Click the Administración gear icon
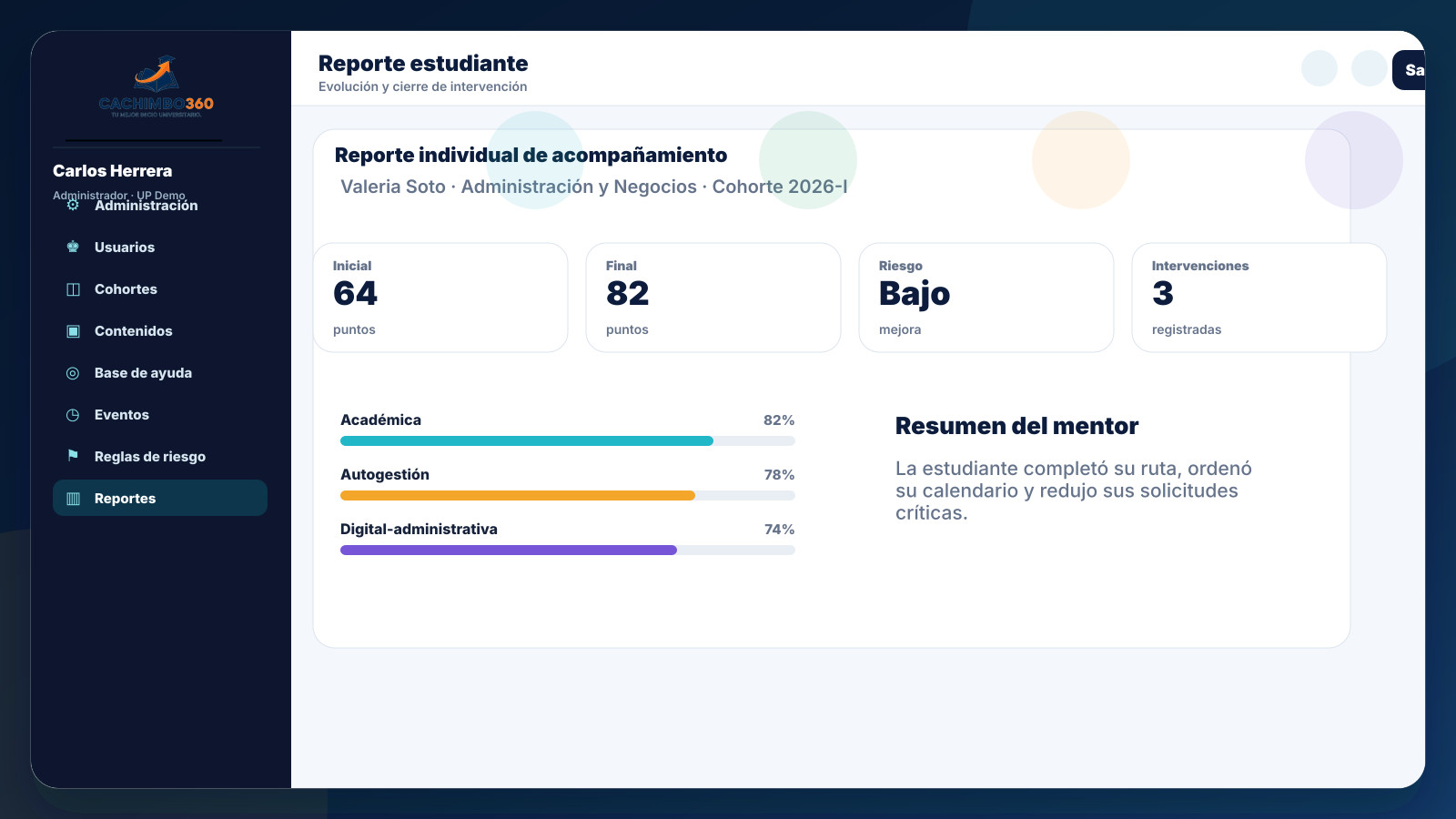 click(x=73, y=206)
